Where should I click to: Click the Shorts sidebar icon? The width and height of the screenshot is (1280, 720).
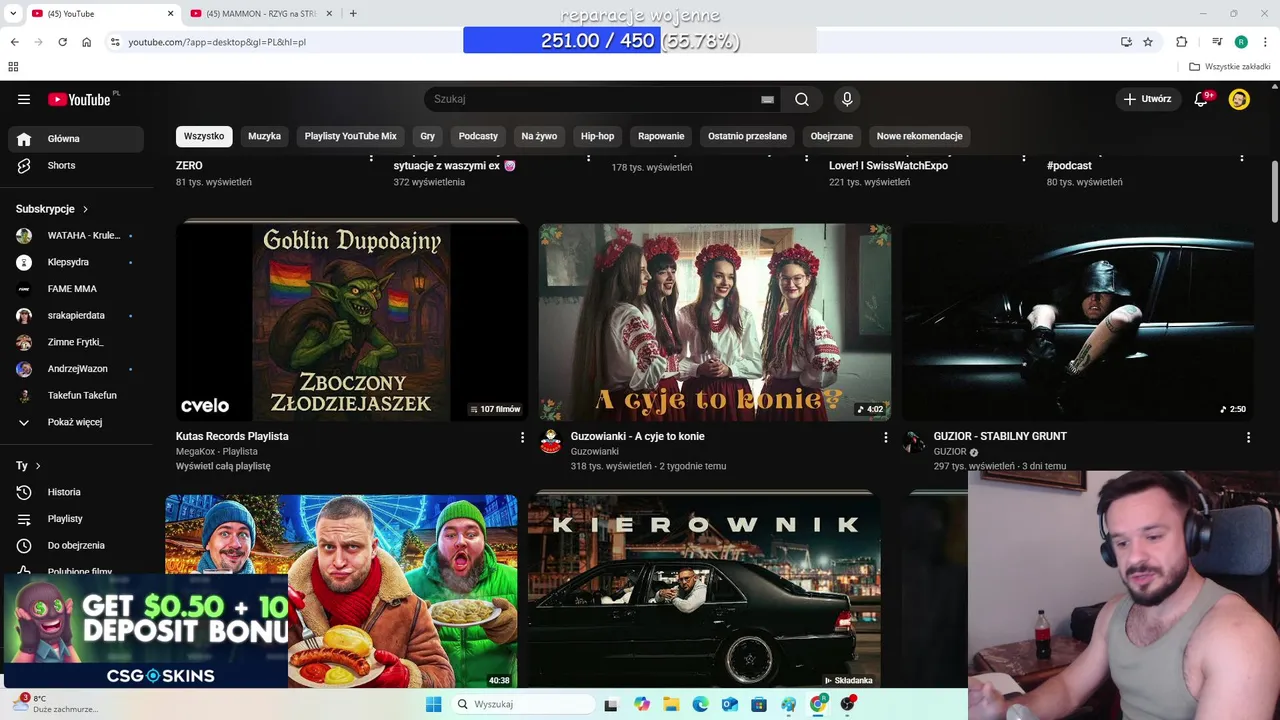tap(24, 165)
